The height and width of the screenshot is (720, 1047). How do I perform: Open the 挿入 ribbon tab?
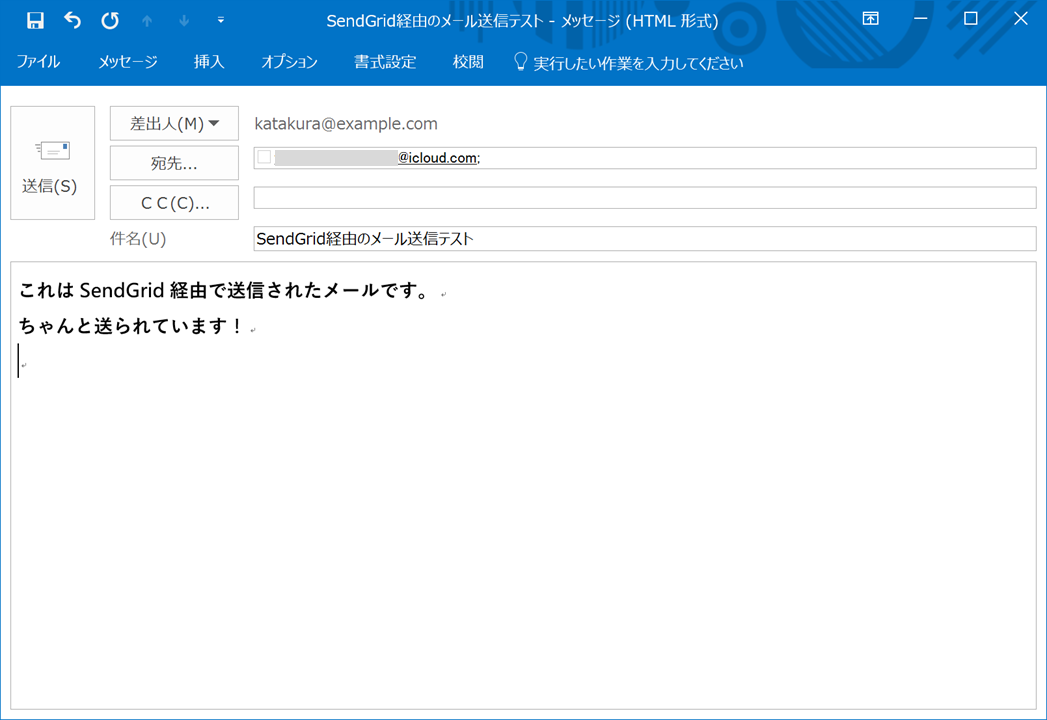coord(209,62)
